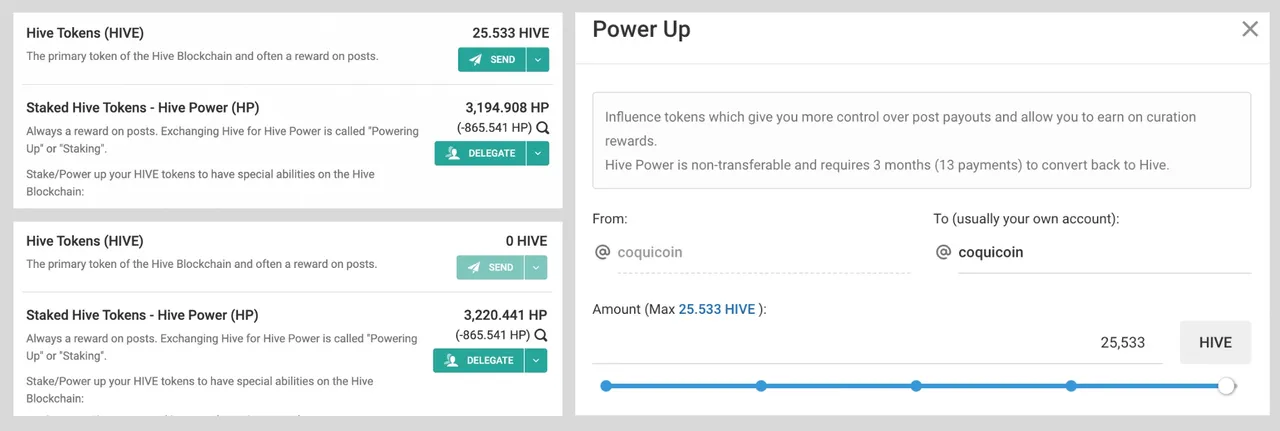Click faded SEND button beside 0 HIVE
Image resolution: width=1280 pixels, height=431 pixels.
pos(492,267)
